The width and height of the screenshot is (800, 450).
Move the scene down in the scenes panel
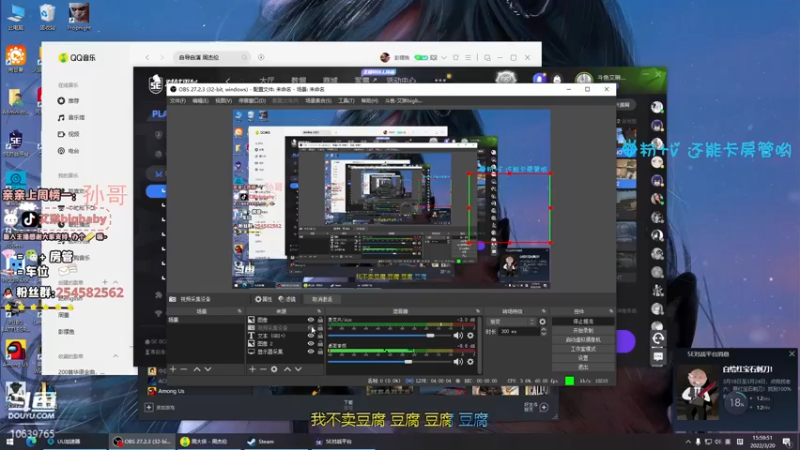pyautogui.click(x=208, y=369)
